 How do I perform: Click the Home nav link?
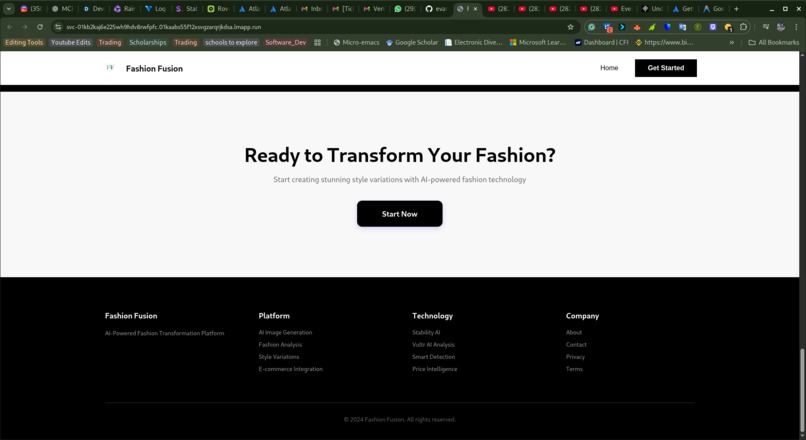(x=609, y=68)
